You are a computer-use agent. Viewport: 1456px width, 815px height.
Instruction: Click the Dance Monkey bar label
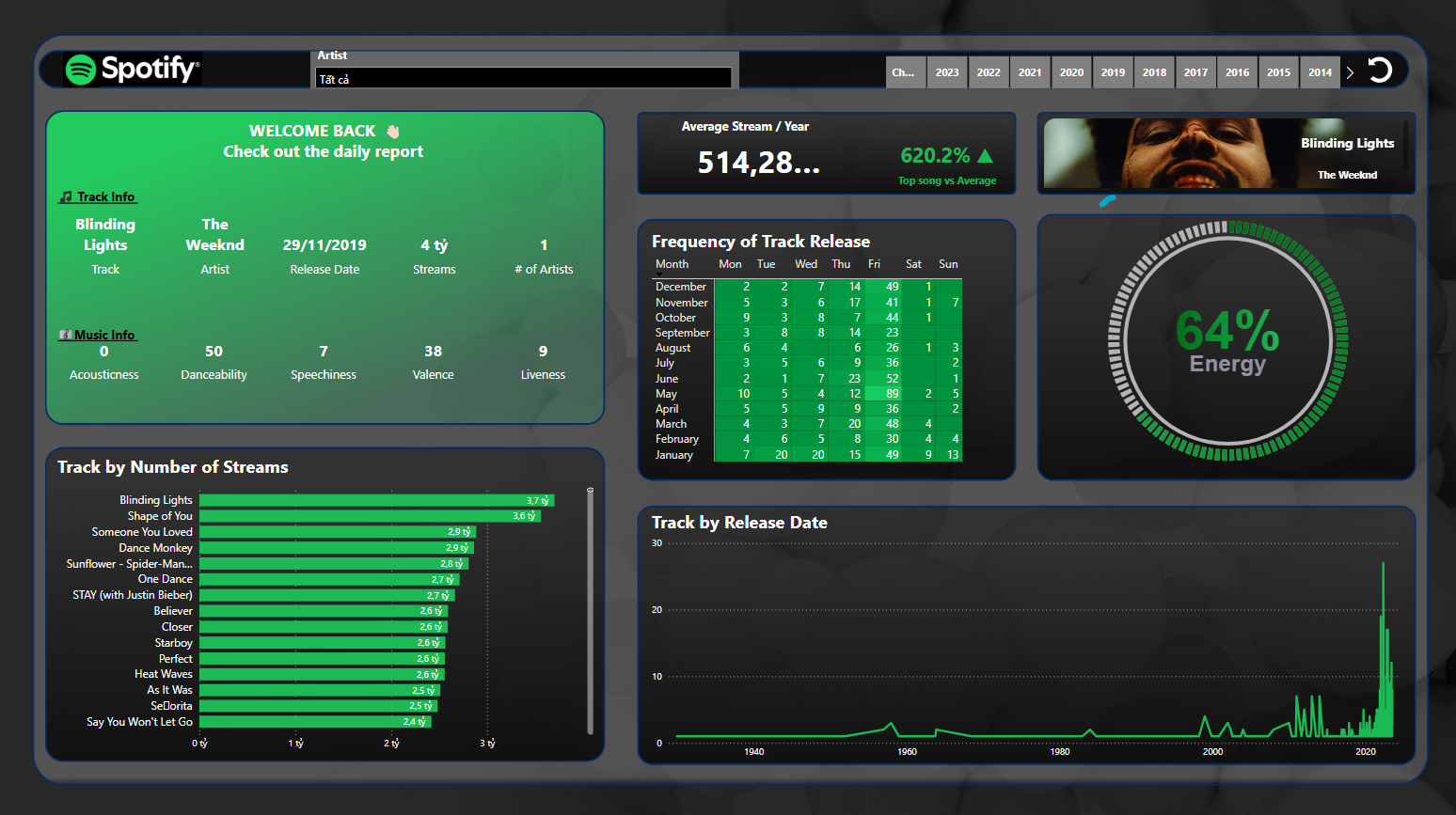[155, 548]
